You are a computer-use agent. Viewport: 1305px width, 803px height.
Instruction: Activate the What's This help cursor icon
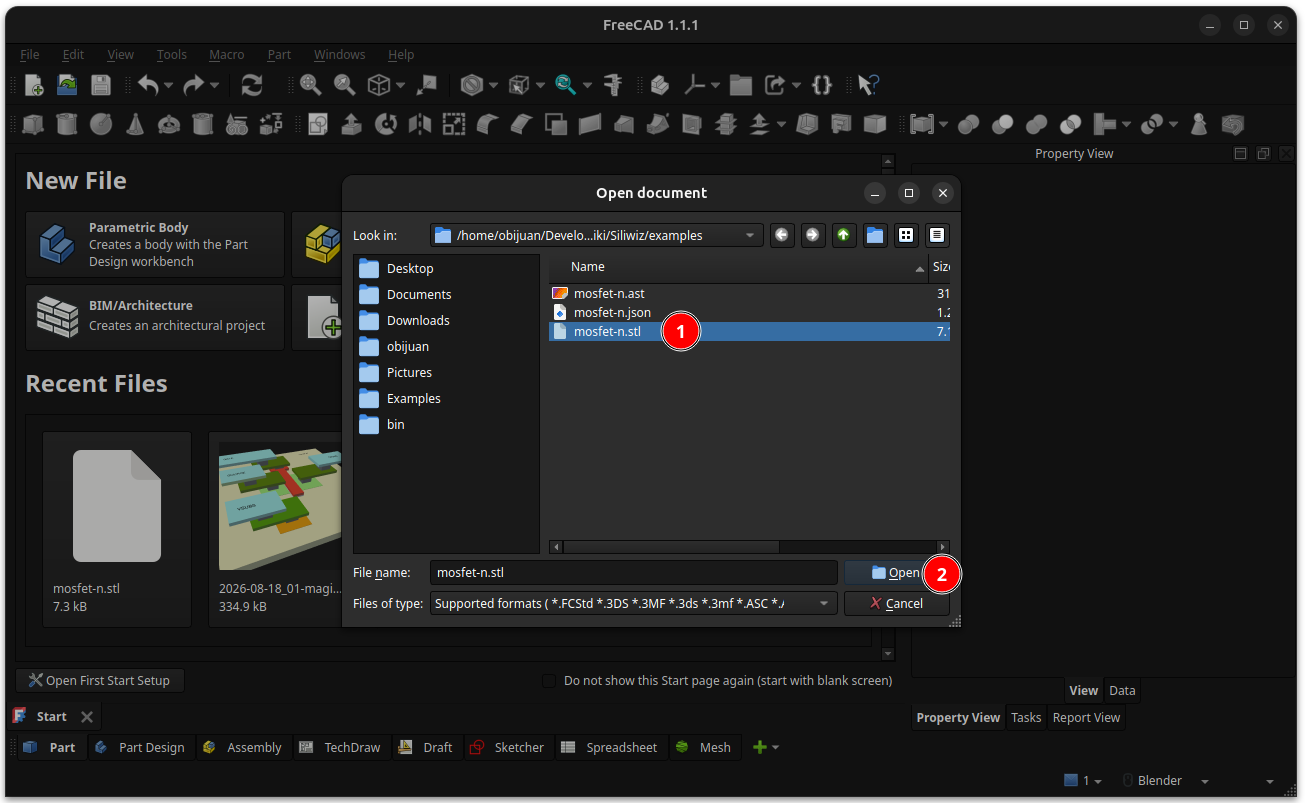point(868,86)
